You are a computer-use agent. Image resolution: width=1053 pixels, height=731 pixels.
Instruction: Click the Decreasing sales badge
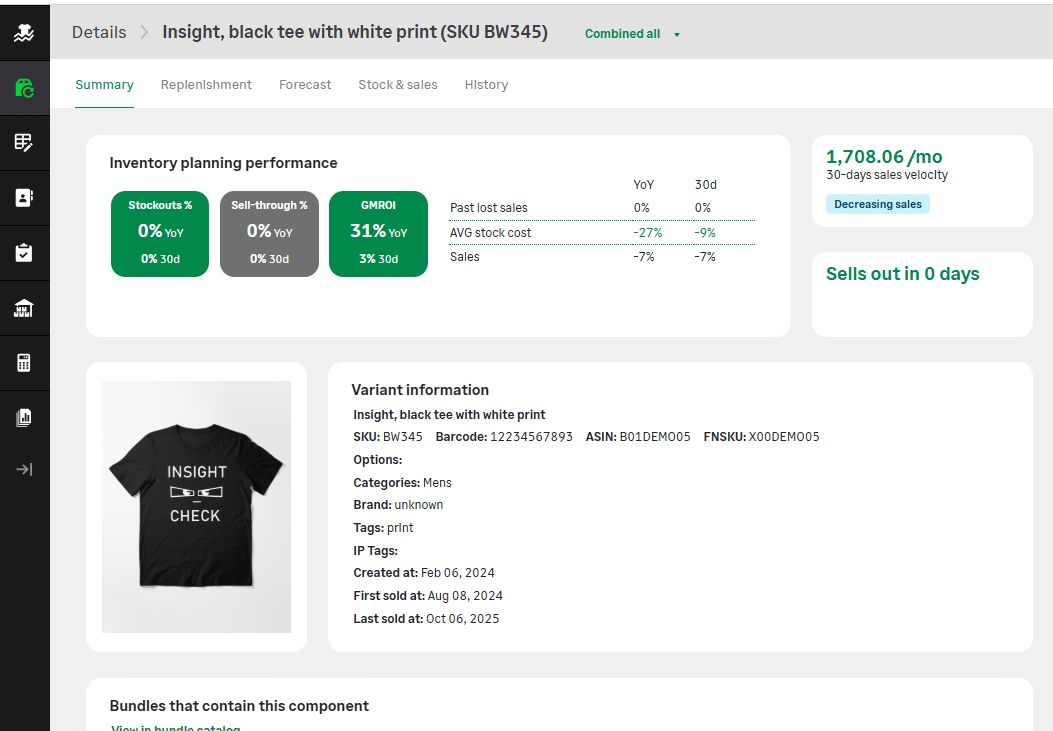pos(877,203)
